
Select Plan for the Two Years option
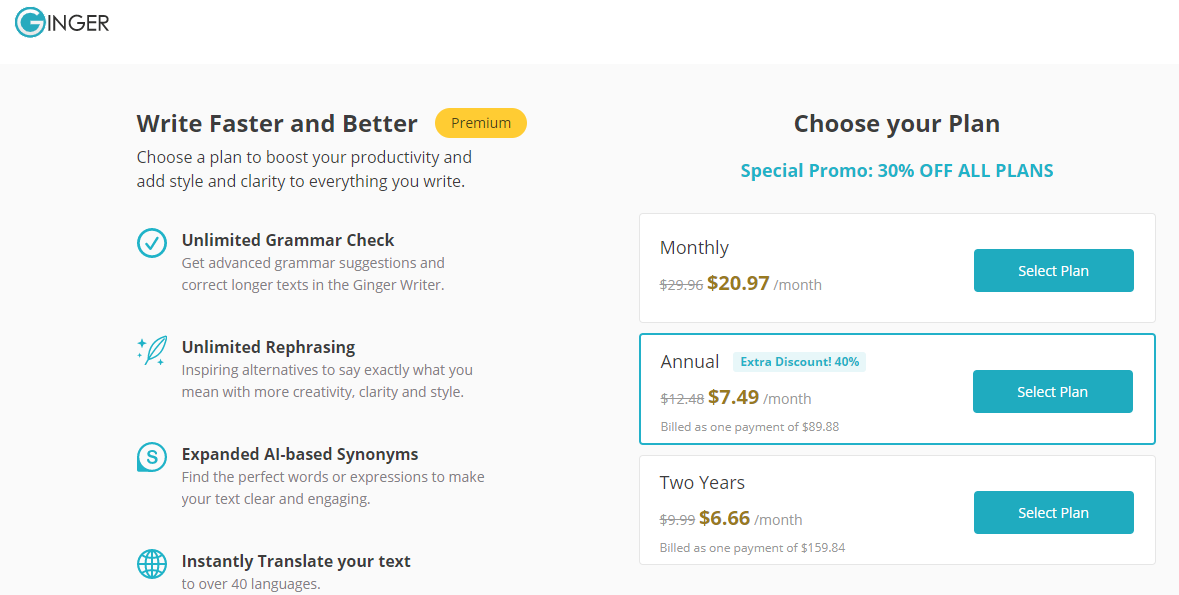(x=1053, y=513)
